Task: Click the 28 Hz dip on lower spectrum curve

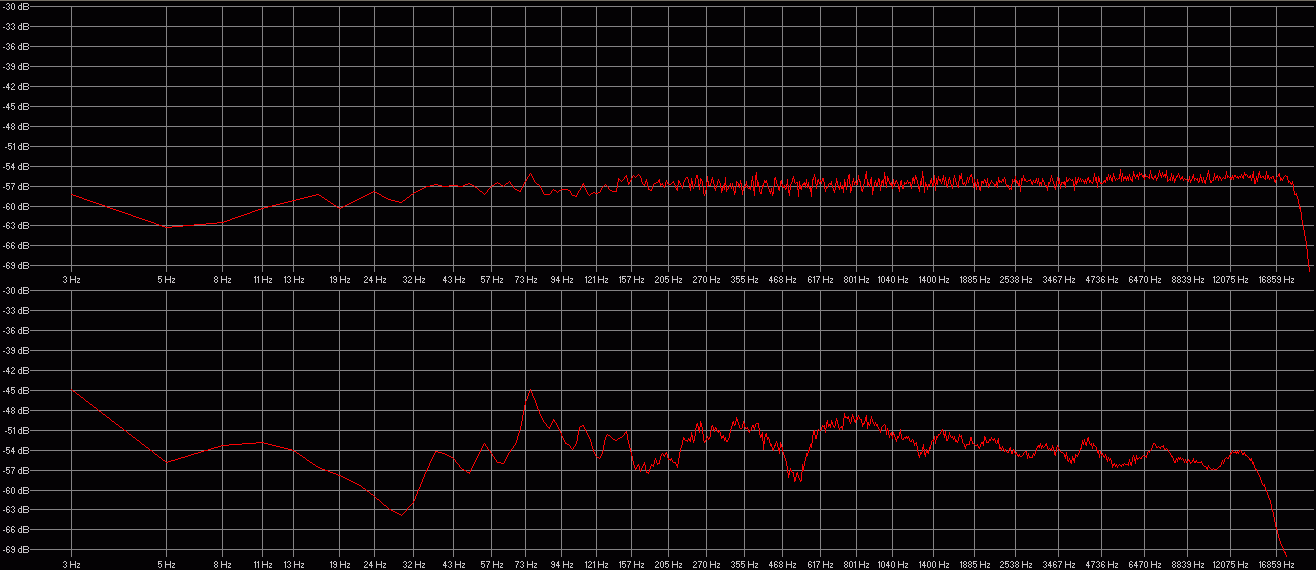Action: (x=401, y=514)
